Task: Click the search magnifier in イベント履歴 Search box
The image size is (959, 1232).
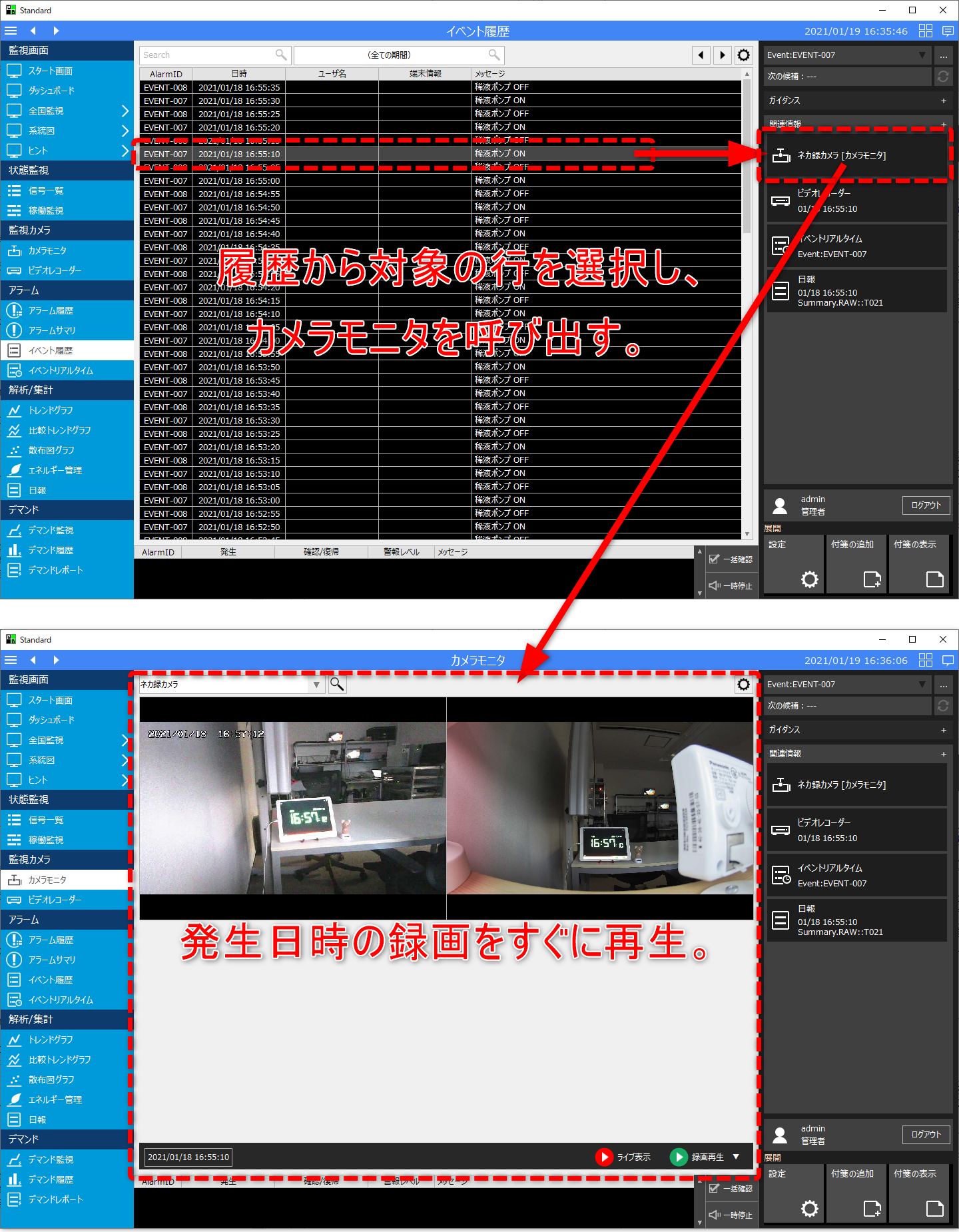Action: tap(281, 55)
